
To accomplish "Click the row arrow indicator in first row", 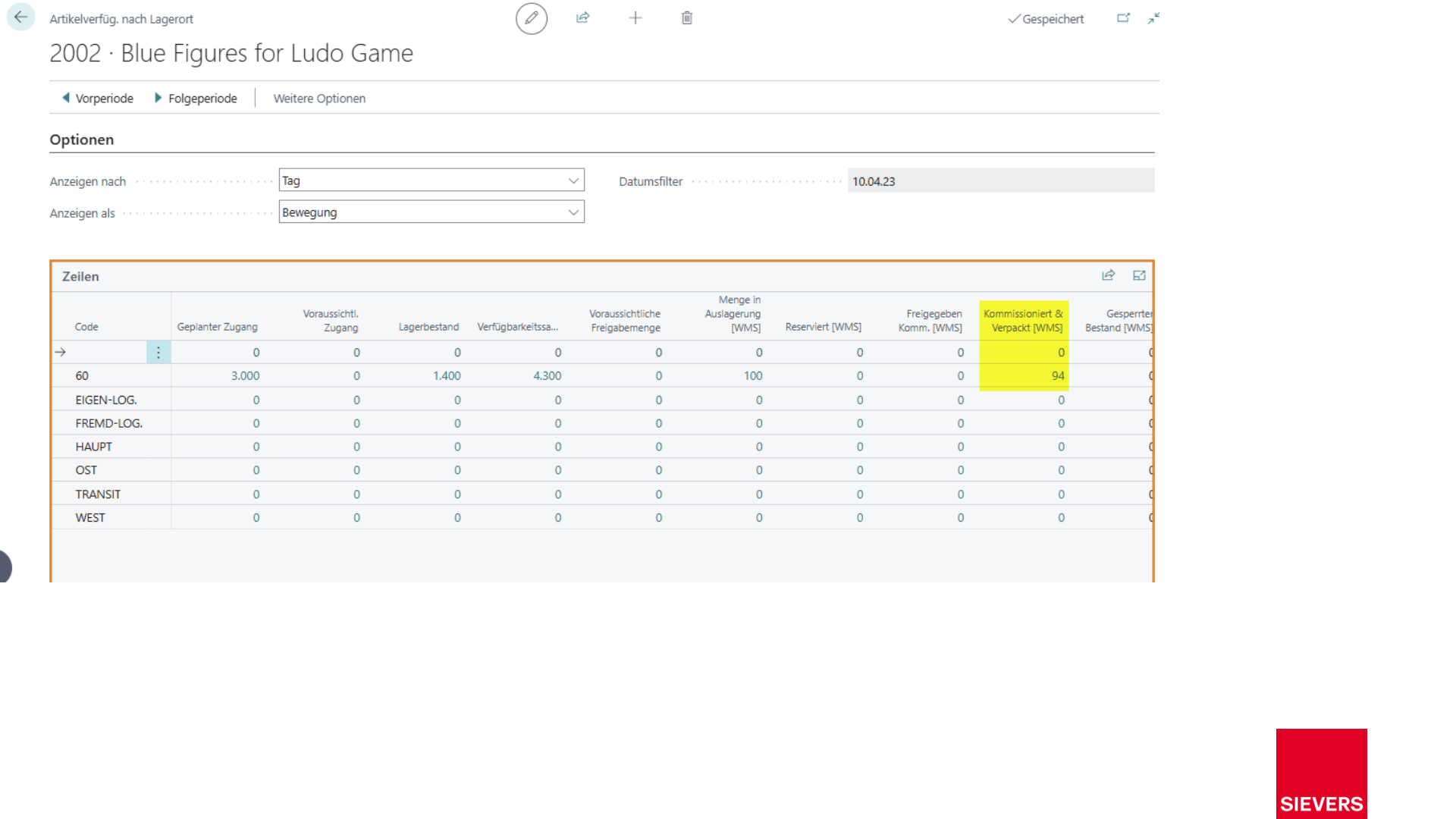I will (61, 352).
